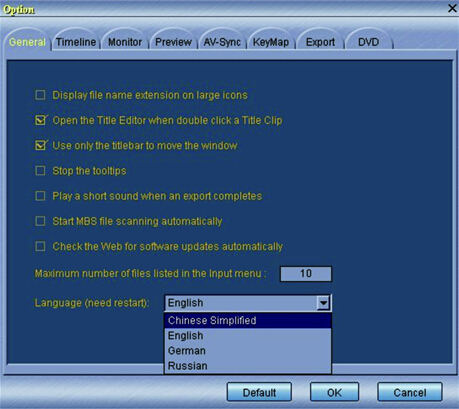Collapse the Language dropdown arrow
This screenshot has height=409, width=459.
coord(323,303)
